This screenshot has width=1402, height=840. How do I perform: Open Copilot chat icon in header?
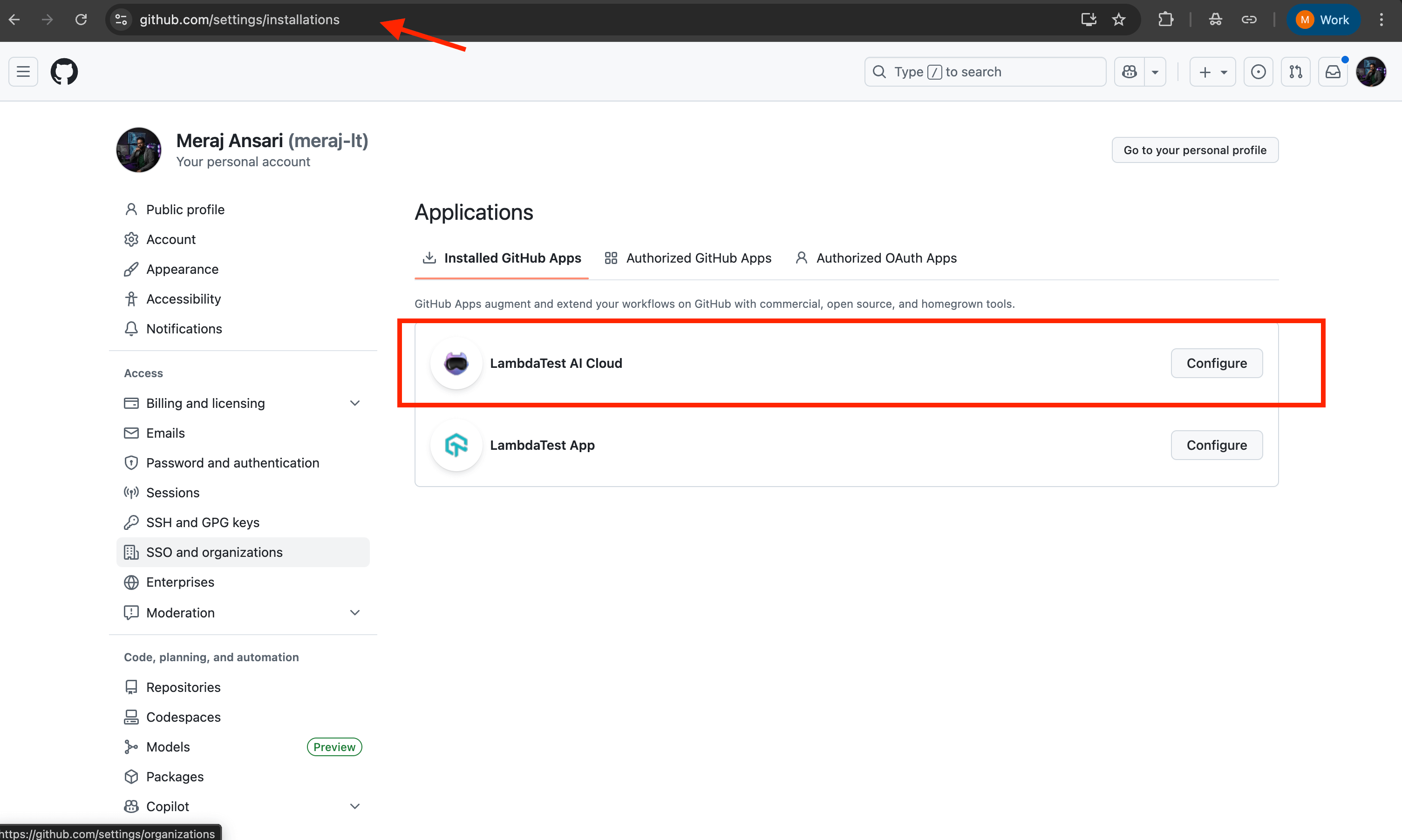(1129, 72)
